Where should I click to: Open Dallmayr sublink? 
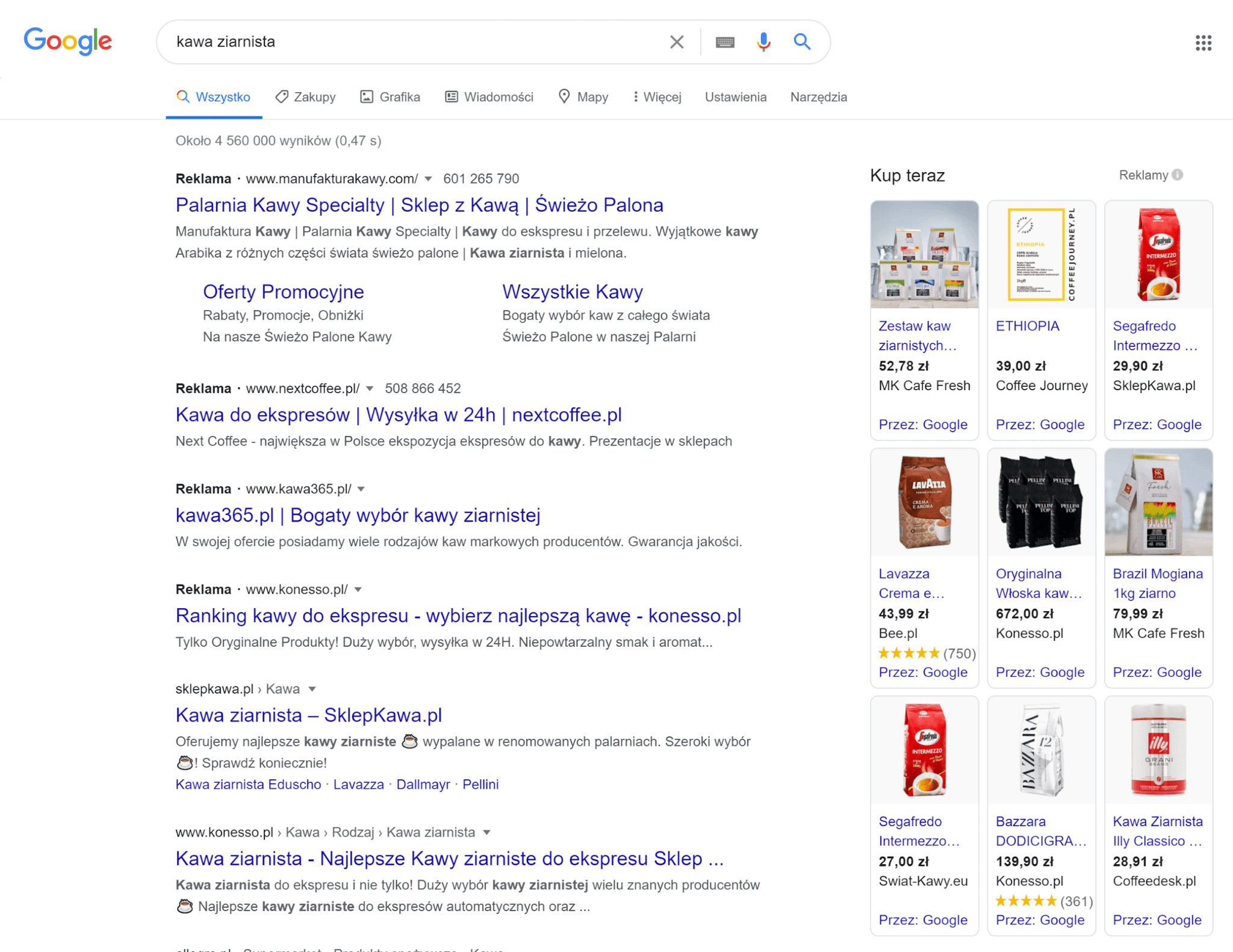(x=423, y=785)
